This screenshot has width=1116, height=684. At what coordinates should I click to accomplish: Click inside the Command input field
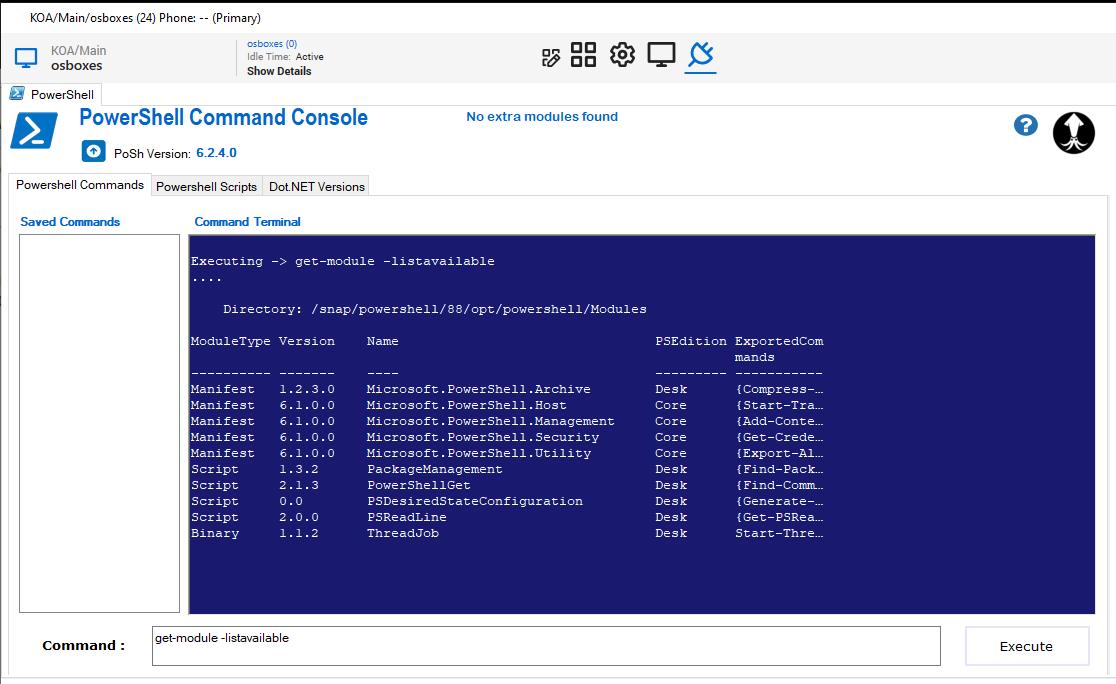544,645
